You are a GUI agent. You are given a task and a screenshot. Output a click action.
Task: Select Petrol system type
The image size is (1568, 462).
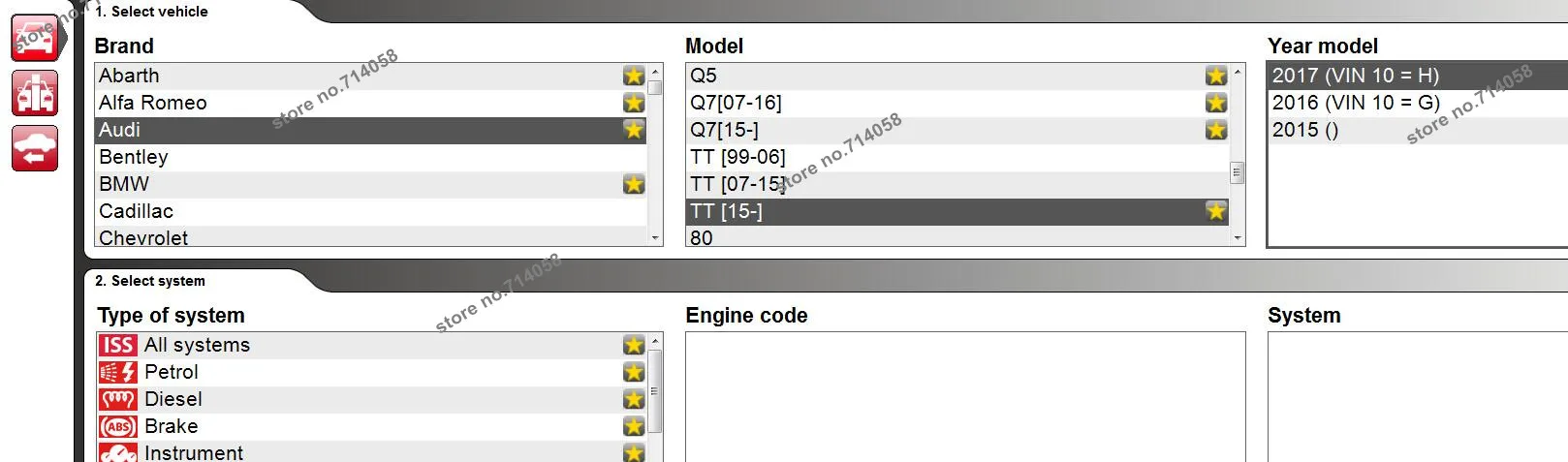click(371, 372)
